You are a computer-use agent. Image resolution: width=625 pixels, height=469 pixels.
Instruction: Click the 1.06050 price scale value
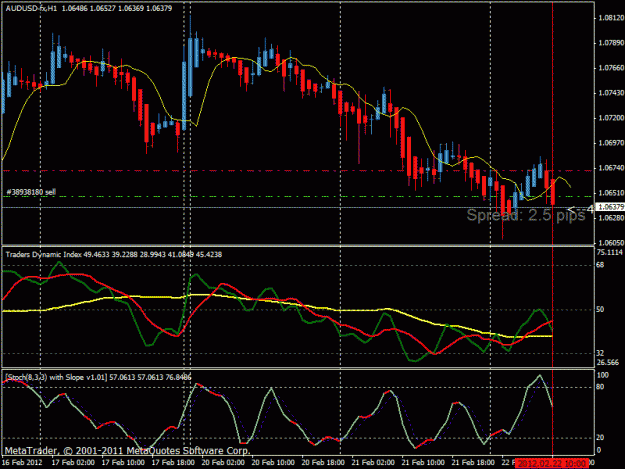[x=611, y=243]
